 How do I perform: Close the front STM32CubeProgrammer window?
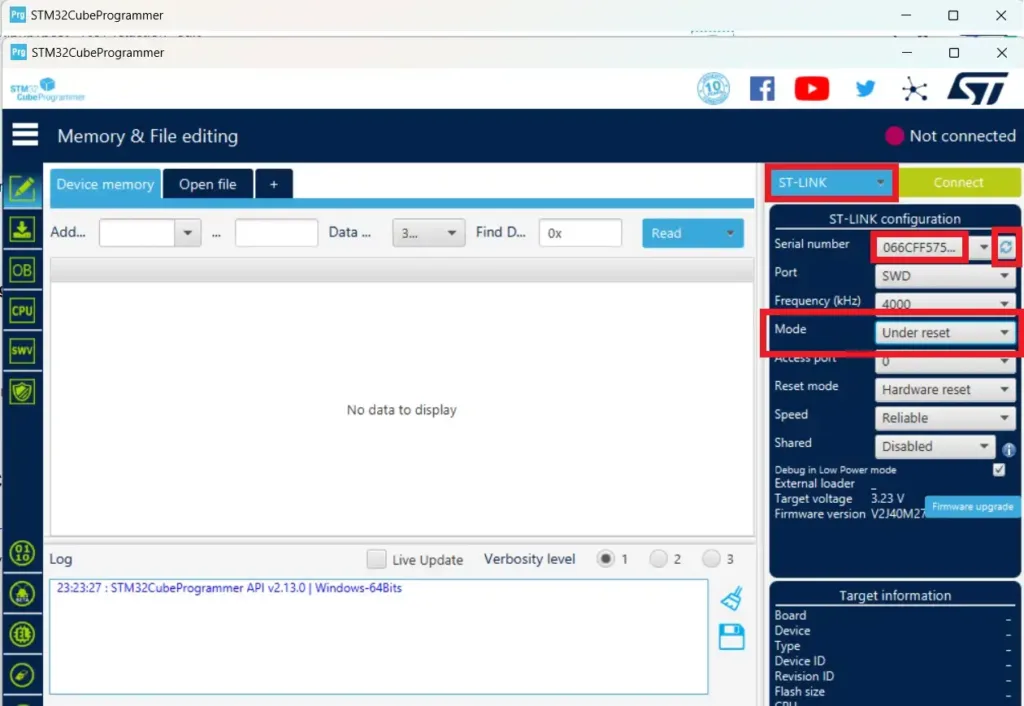tap(1002, 52)
